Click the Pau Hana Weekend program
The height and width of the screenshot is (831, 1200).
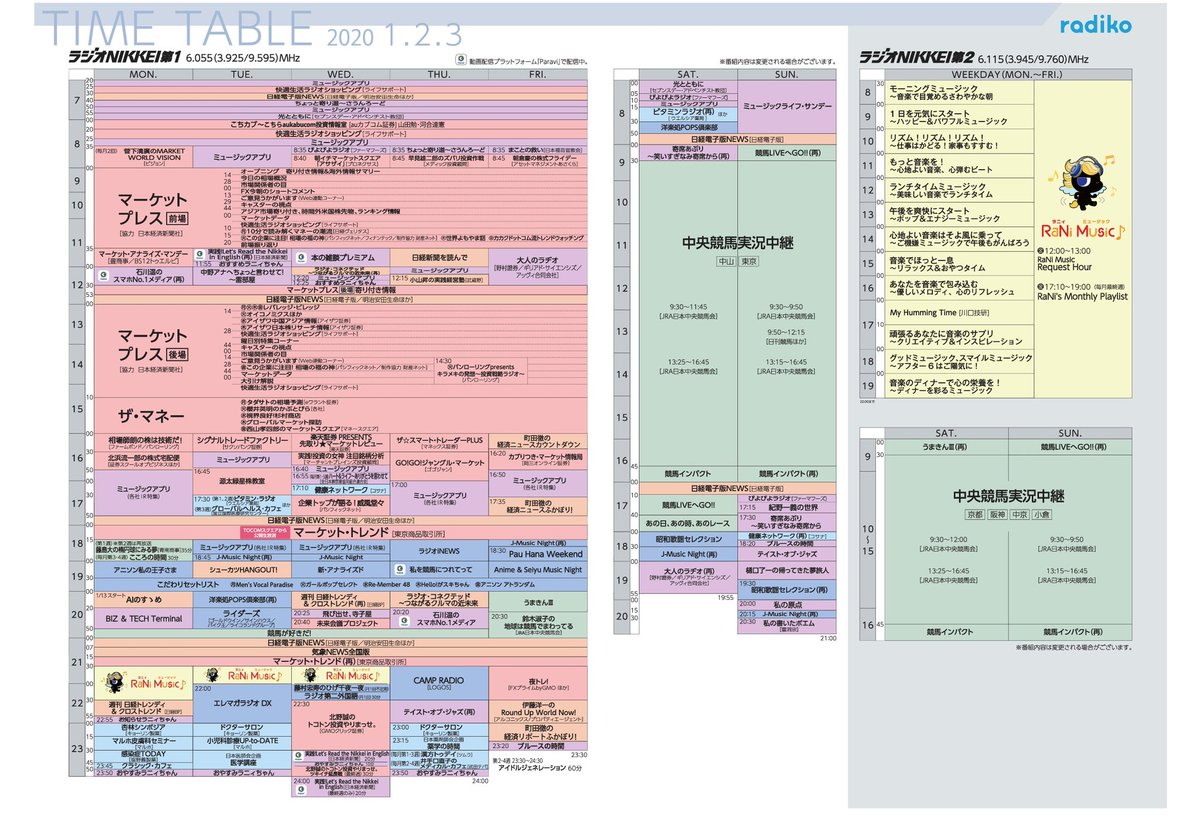click(x=536, y=553)
